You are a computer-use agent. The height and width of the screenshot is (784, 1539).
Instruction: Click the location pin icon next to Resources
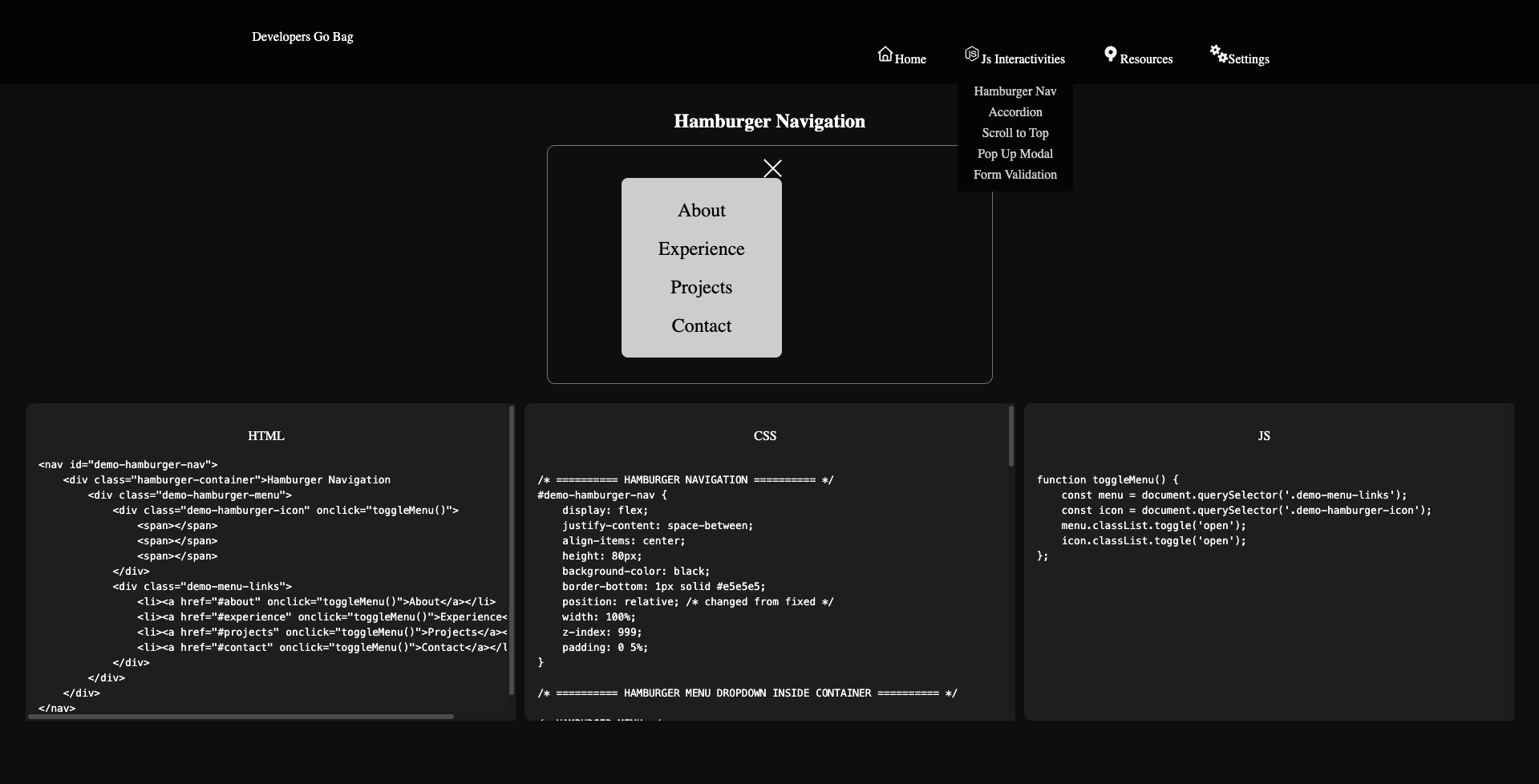(1110, 54)
